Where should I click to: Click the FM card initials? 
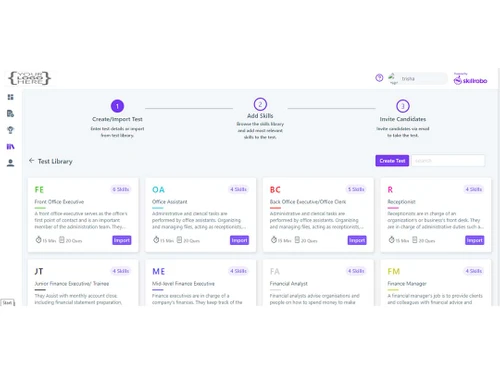(x=394, y=271)
